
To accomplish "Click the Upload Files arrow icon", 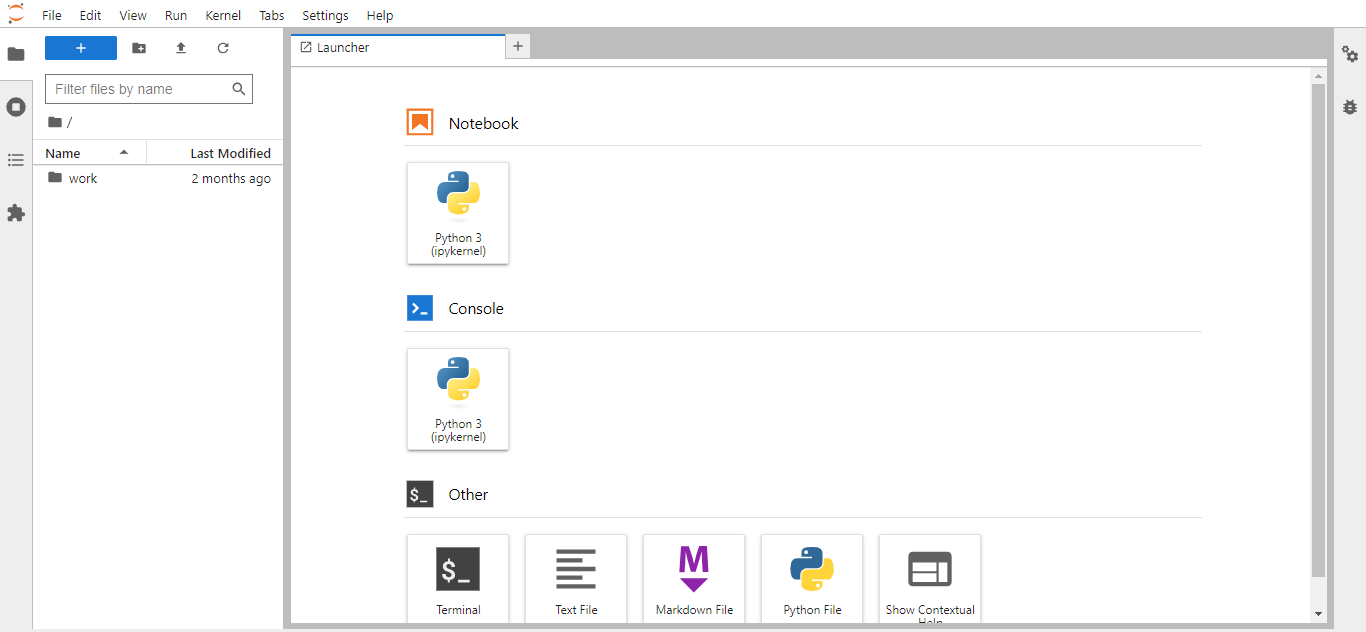I will tap(181, 48).
